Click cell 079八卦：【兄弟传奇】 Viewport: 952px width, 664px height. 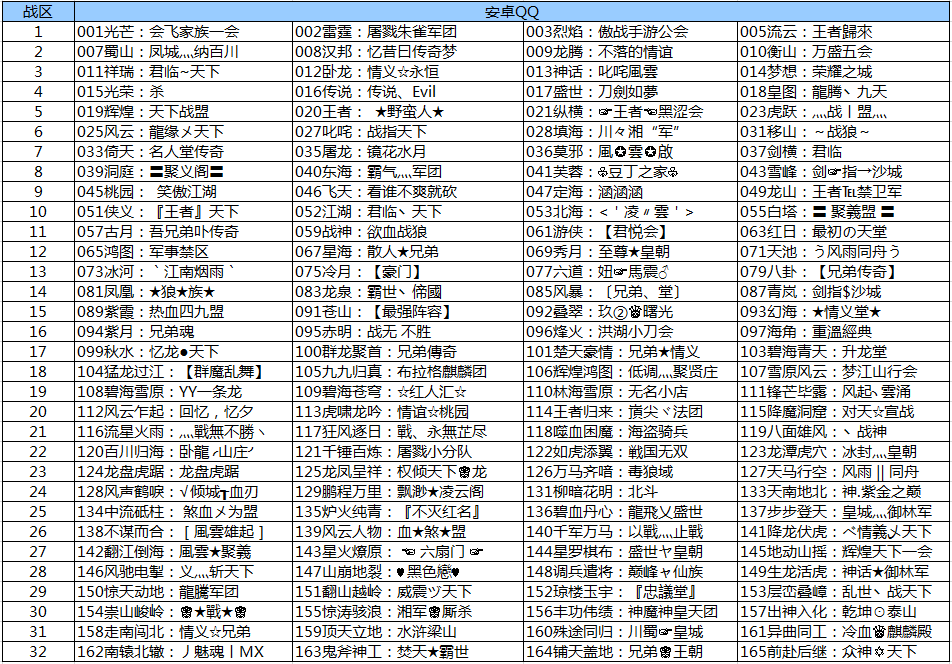pos(843,272)
